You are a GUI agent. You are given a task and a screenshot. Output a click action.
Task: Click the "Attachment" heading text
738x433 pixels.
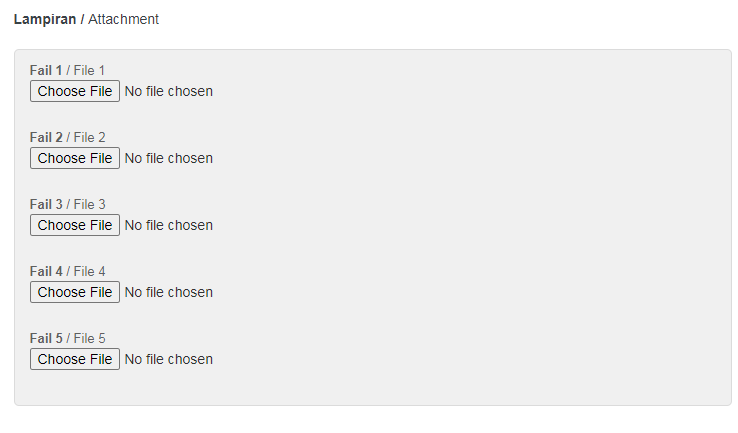coord(123,19)
